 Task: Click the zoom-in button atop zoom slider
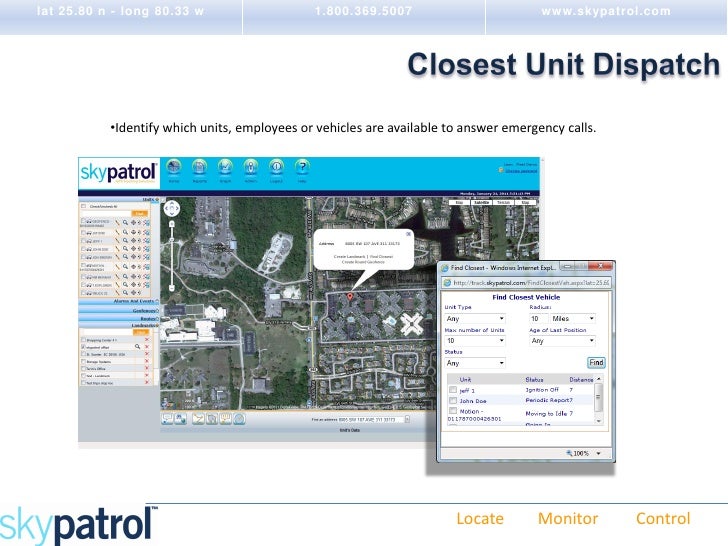[x=171, y=224]
